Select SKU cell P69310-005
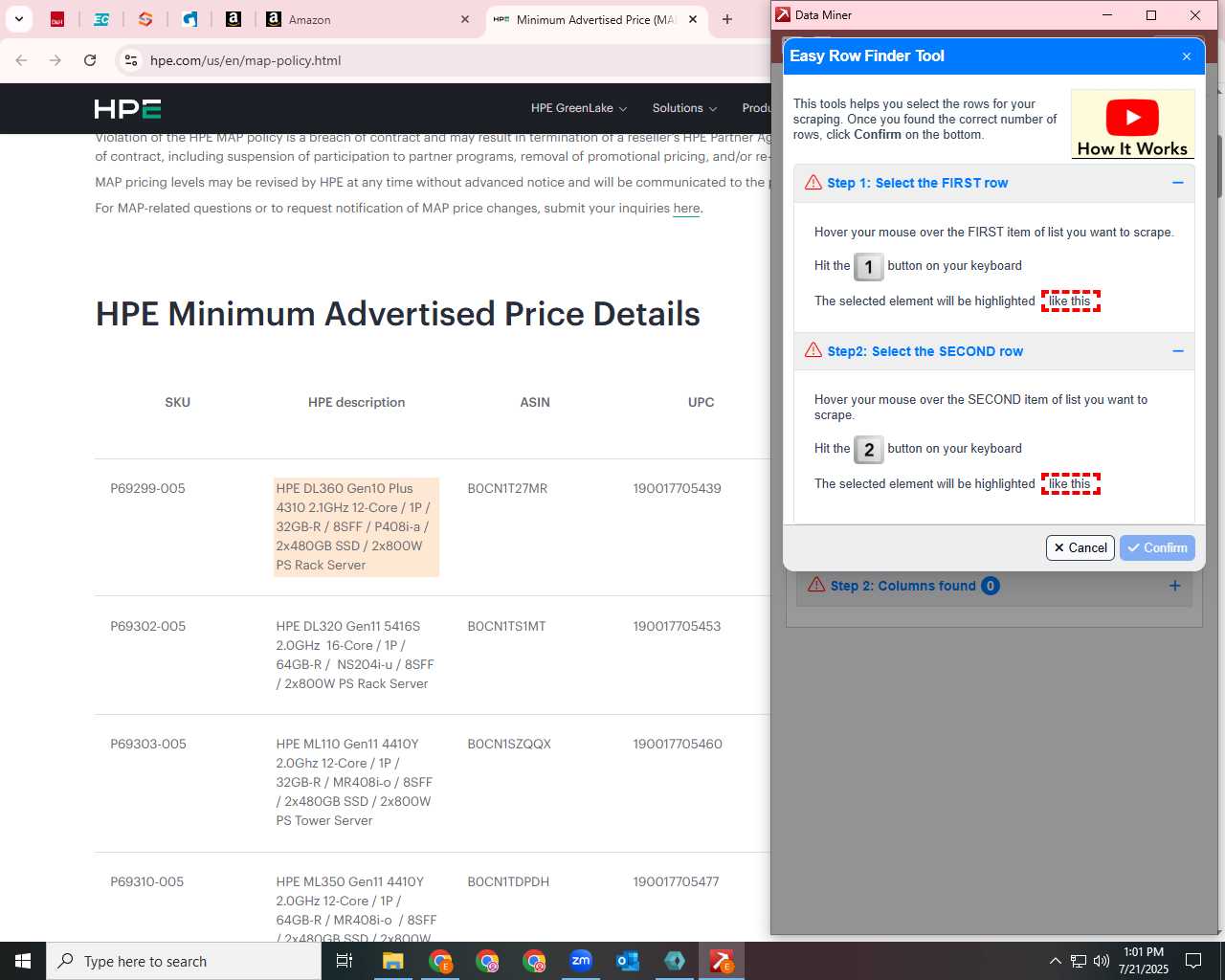 [x=146, y=881]
